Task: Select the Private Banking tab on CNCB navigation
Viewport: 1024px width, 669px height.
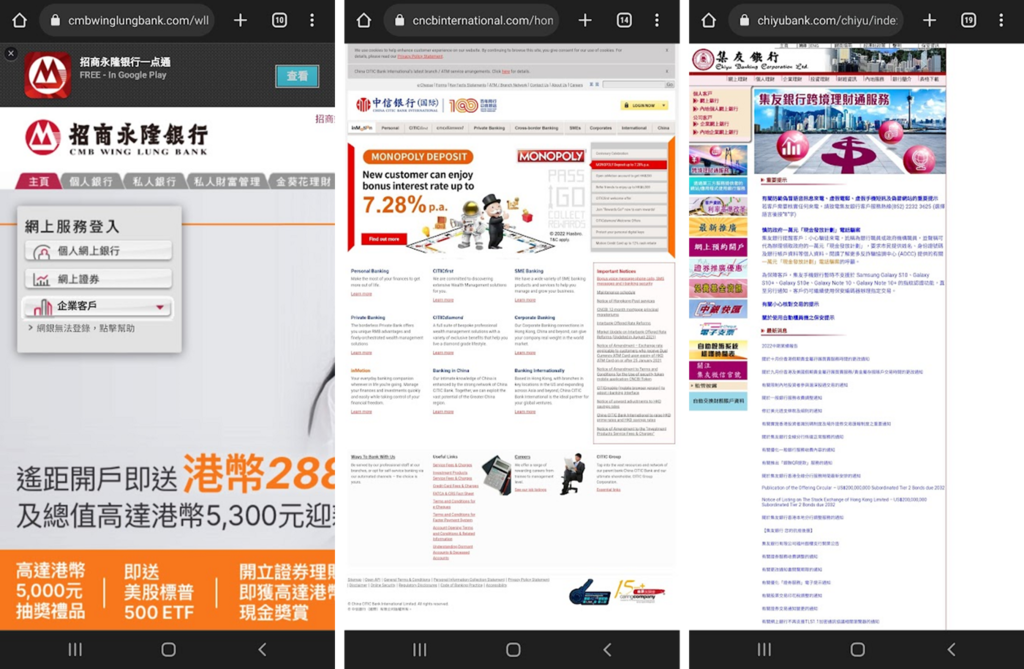Action: (489, 128)
